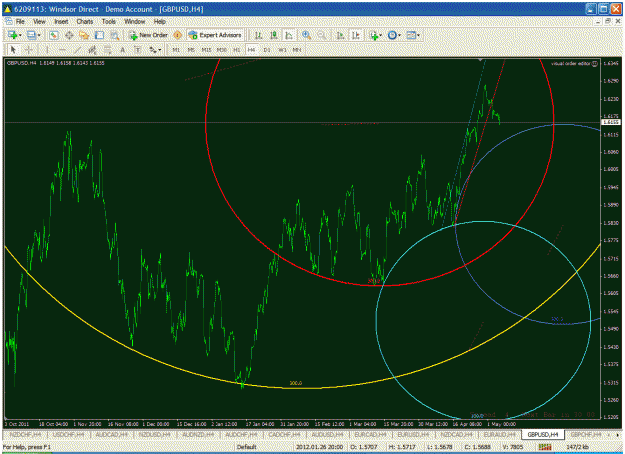Viewport: 625px width, 454px height.
Task: Open the Charts menu
Action: pyautogui.click(x=85, y=22)
